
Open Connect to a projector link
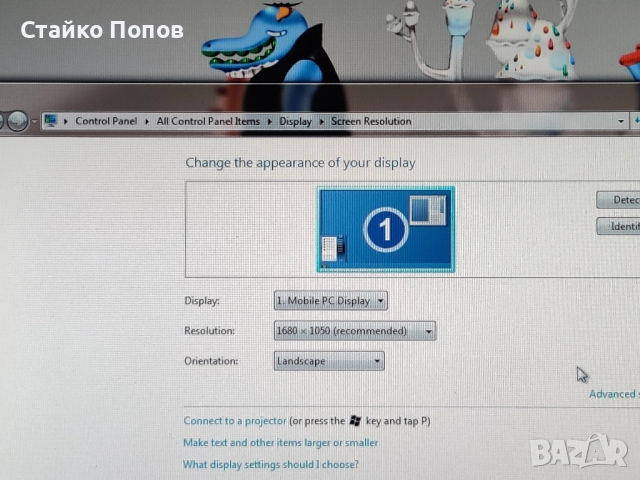tap(235, 421)
